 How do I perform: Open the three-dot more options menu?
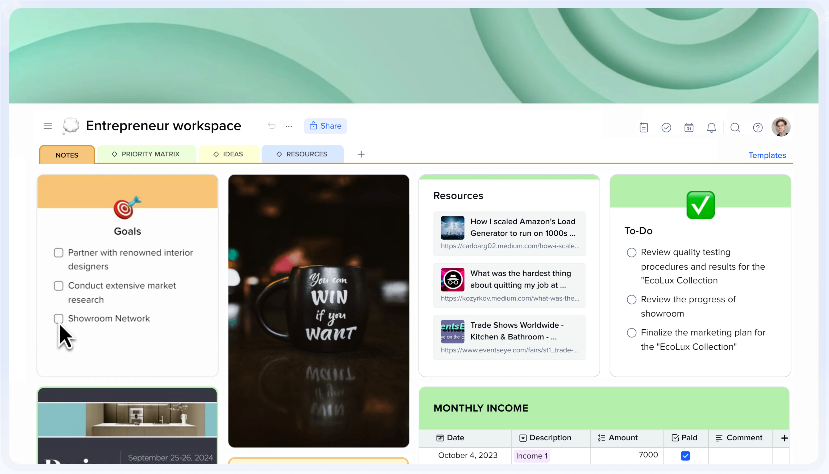(x=289, y=126)
